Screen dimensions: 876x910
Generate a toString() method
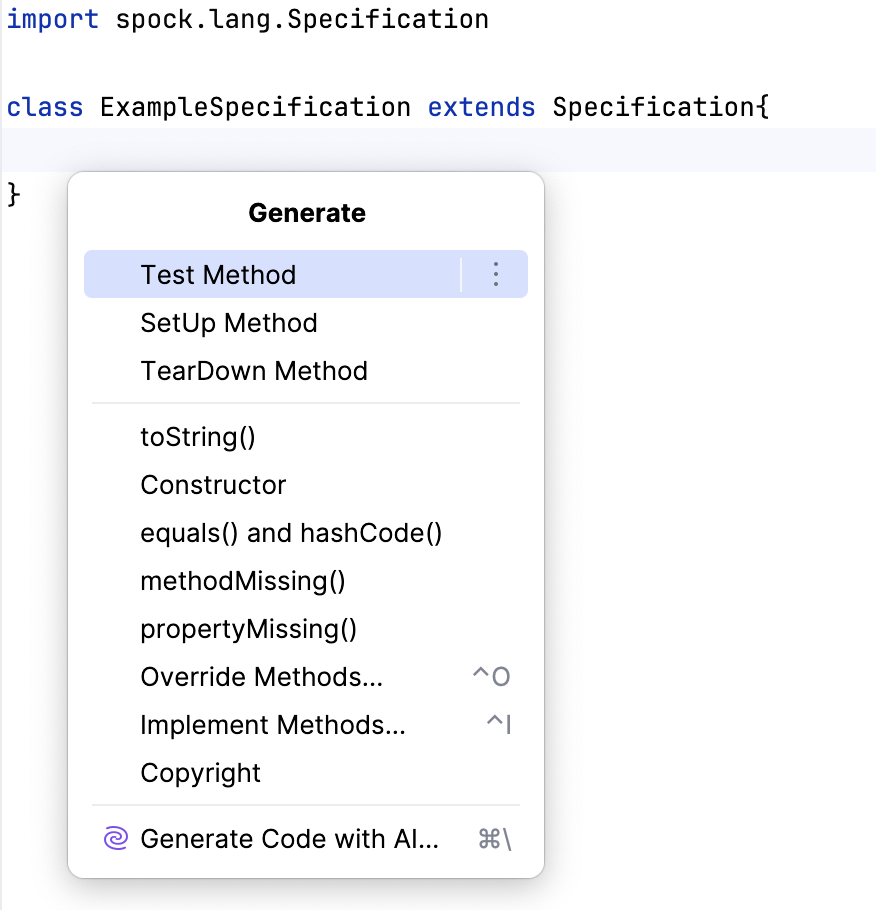[197, 436]
